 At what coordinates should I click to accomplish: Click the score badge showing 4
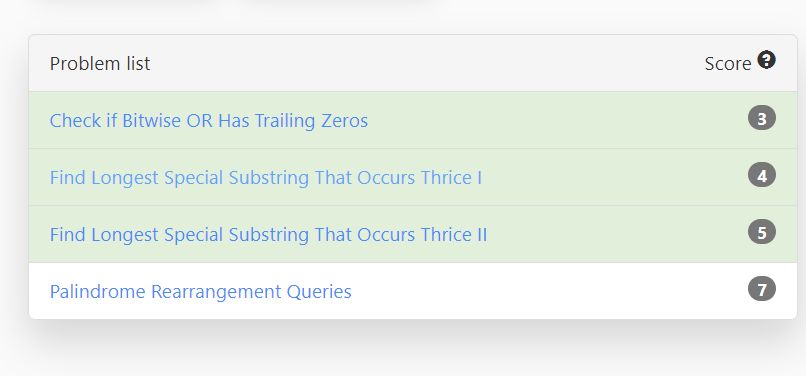(x=762, y=176)
